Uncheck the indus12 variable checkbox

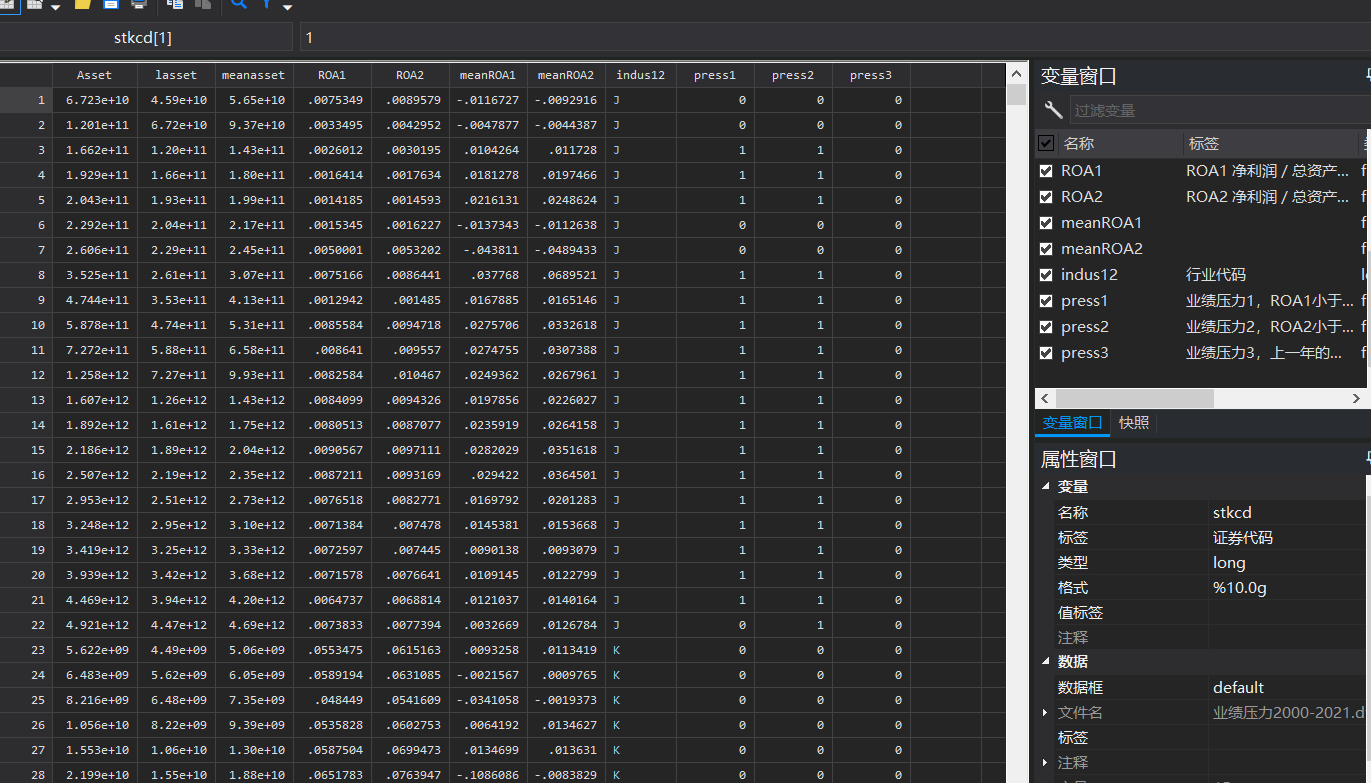pos(1046,275)
